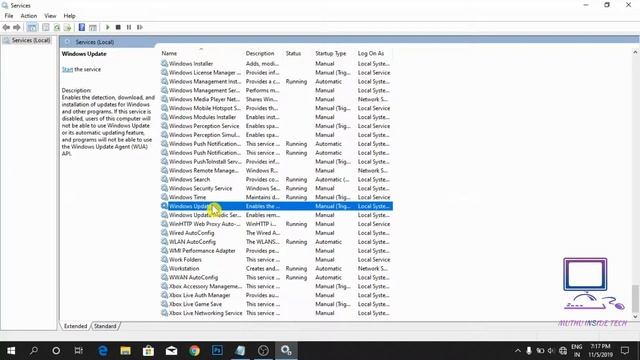Toggle the Show/Hide Console Tree toolbar icon

[x=32, y=27]
